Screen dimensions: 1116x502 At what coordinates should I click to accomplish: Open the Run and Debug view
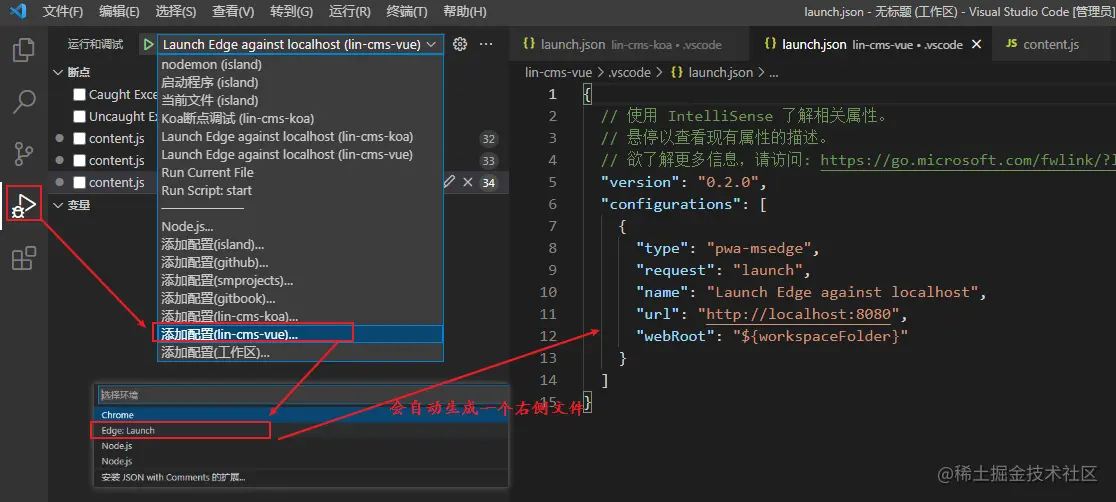23,204
